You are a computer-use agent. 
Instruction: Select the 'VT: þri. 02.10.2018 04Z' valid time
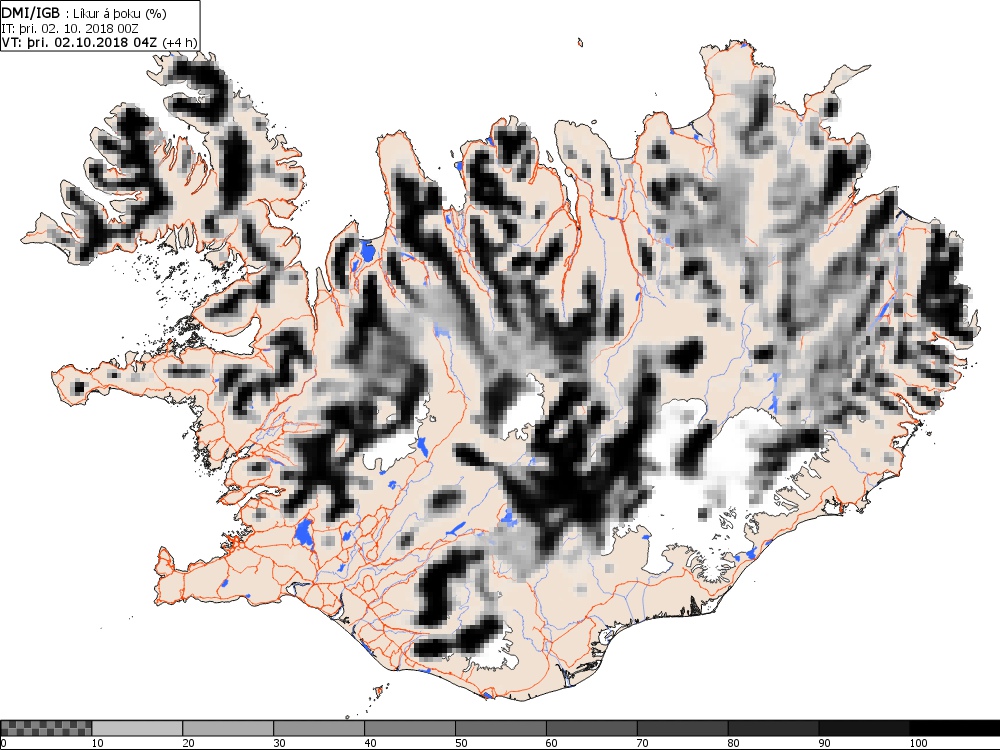[x=81, y=42]
